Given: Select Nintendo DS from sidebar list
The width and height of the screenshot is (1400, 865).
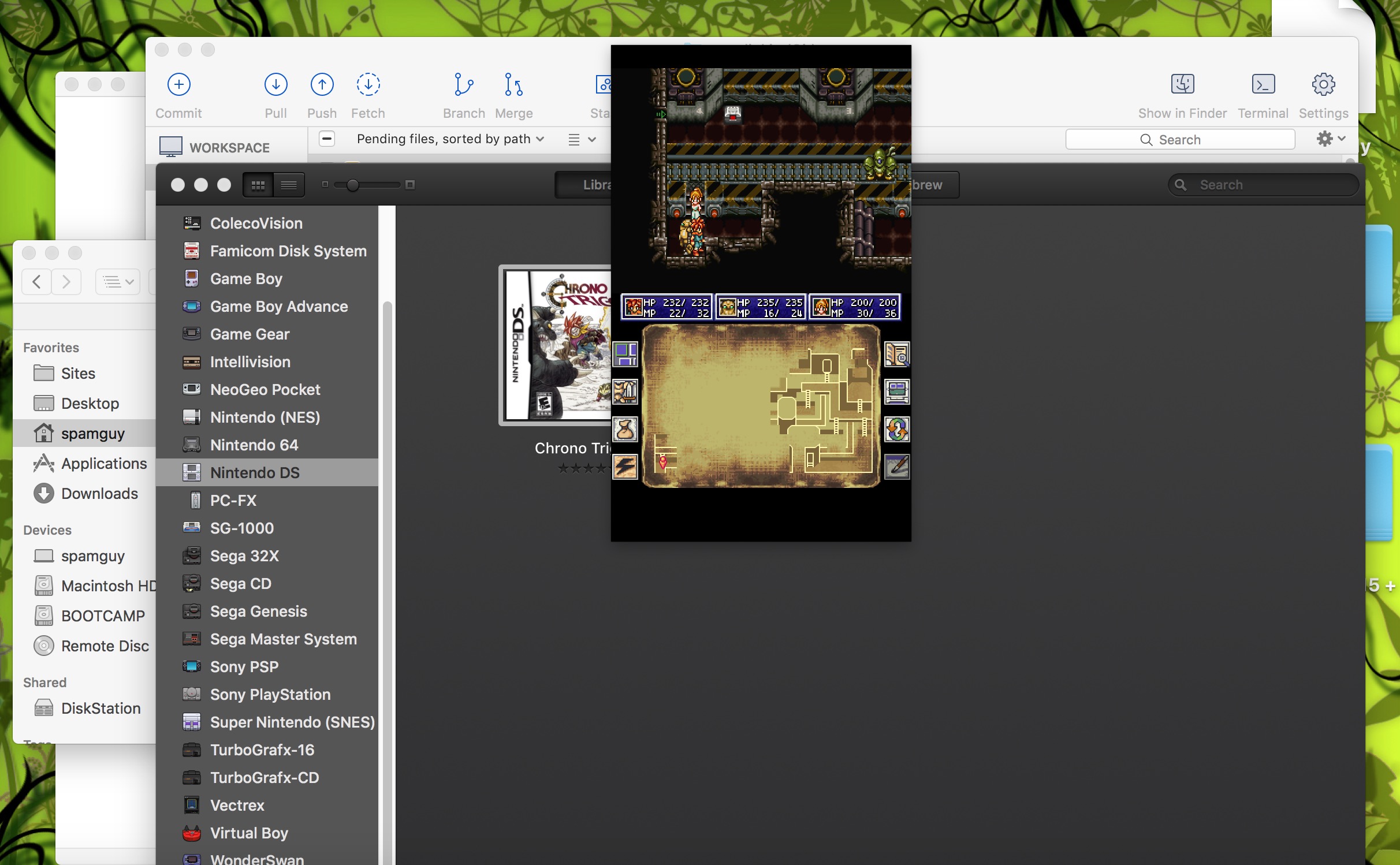Looking at the screenshot, I should pyautogui.click(x=253, y=472).
